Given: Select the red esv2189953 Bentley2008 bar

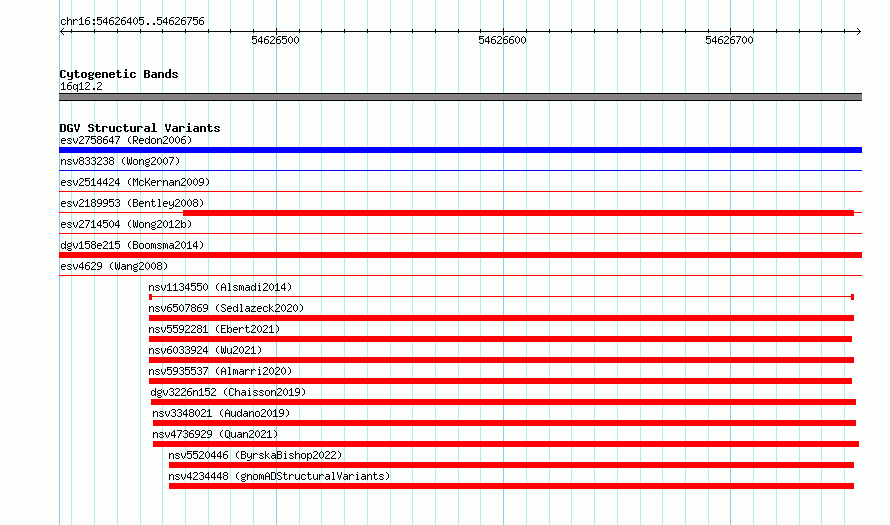Looking at the screenshot, I should pyautogui.click(x=518, y=213).
